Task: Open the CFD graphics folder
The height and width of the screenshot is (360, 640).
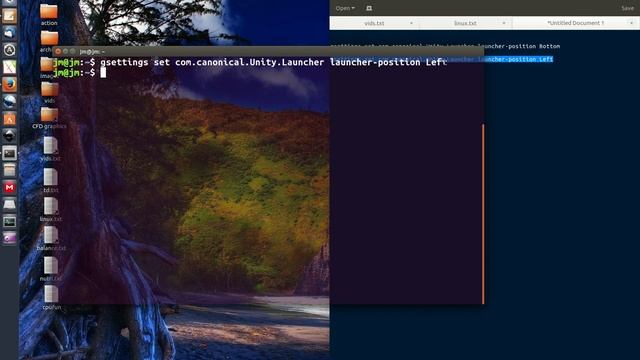Action: [x=49, y=118]
